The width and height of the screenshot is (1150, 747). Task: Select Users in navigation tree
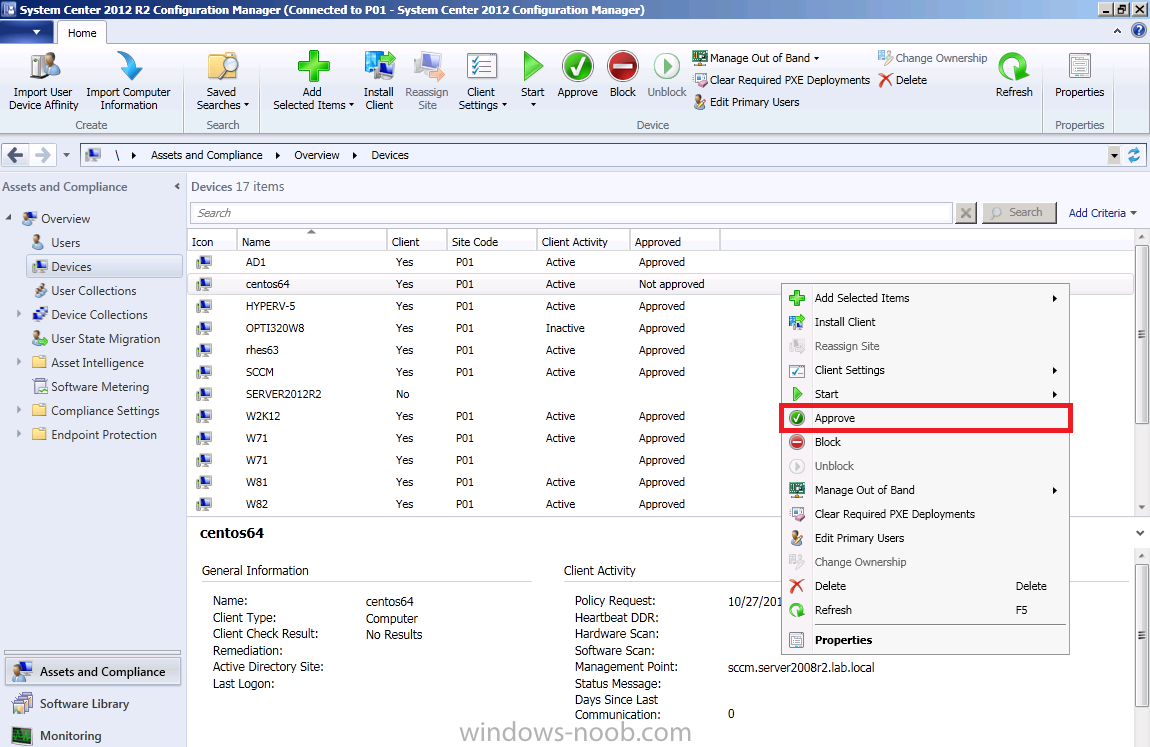coord(65,243)
